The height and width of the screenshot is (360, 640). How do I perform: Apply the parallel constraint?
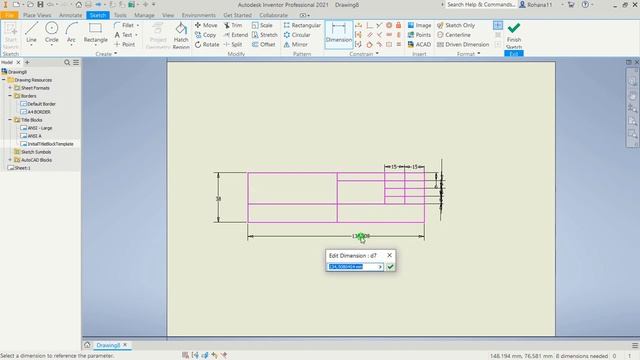point(369,35)
